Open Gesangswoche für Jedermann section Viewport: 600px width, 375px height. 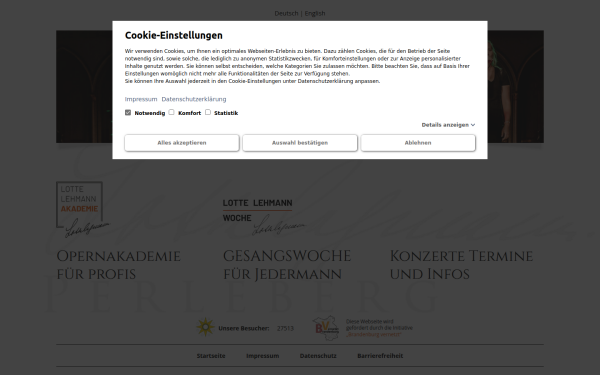click(x=287, y=265)
